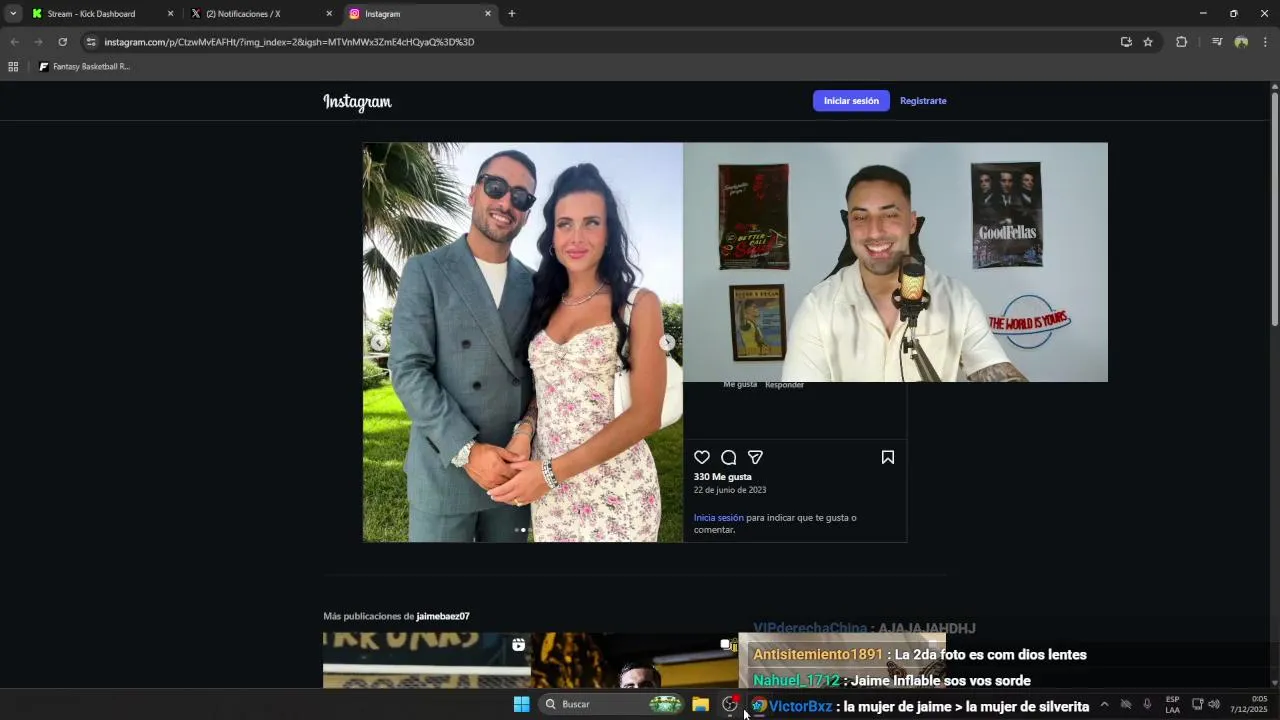Like the post with the heart icon
This screenshot has height=720, width=1280.
click(x=702, y=457)
